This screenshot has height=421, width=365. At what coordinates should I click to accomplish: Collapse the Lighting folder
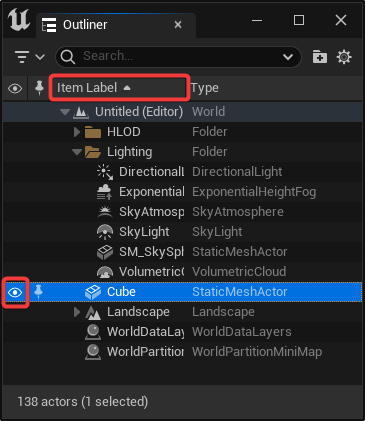coord(77,152)
